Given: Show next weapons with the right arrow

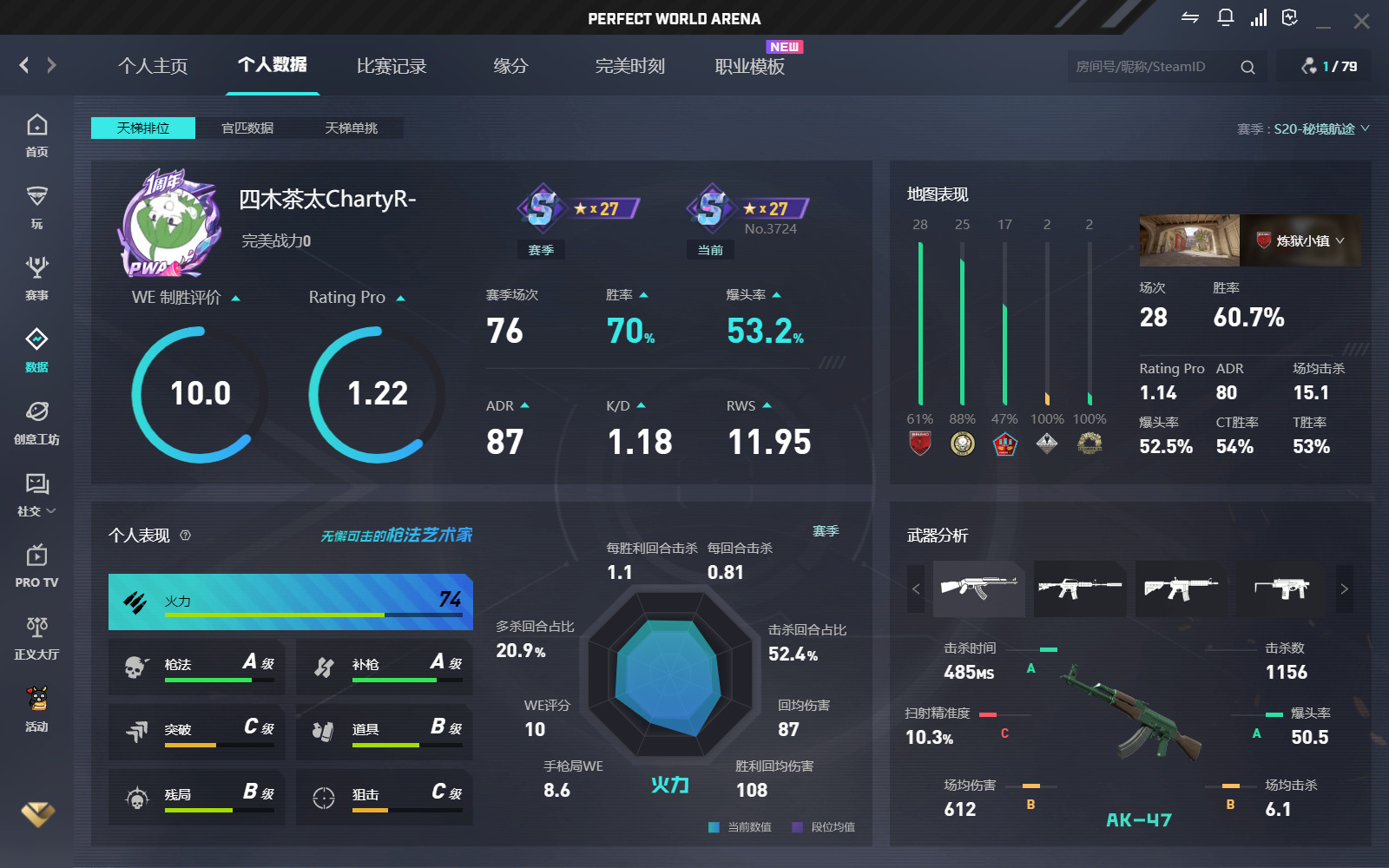Looking at the screenshot, I should coord(1344,589).
